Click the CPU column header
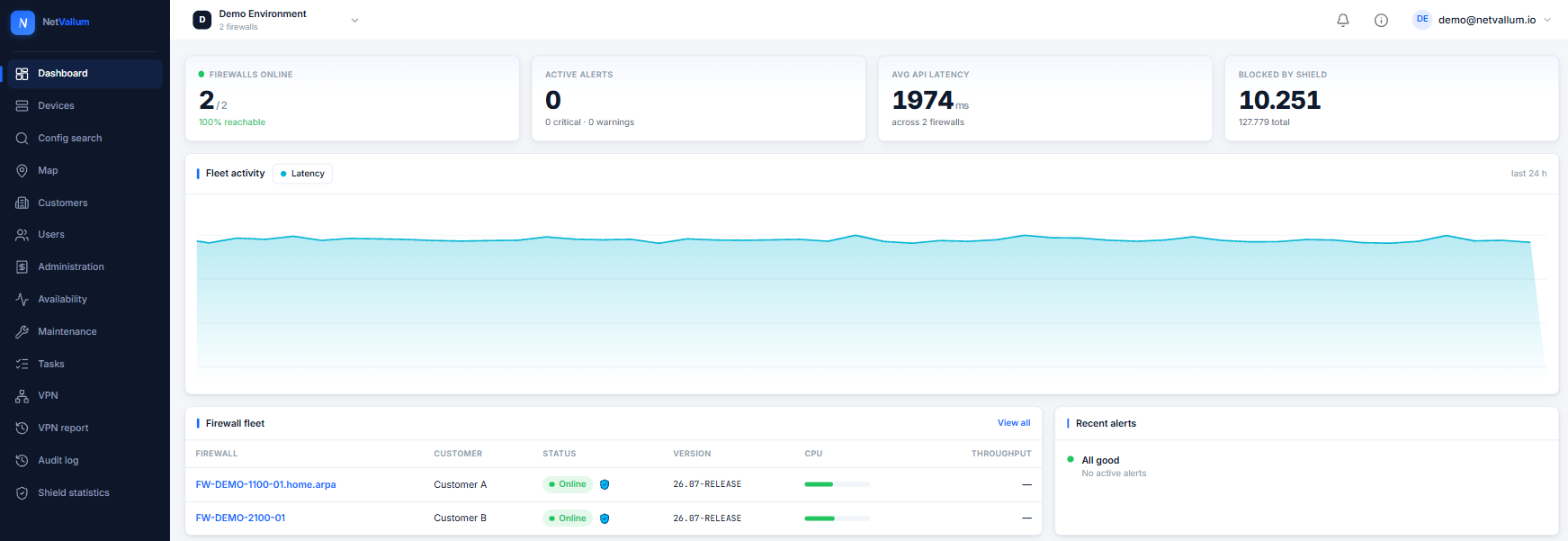This screenshot has width=1568, height=541. click(x=813, y=453)
